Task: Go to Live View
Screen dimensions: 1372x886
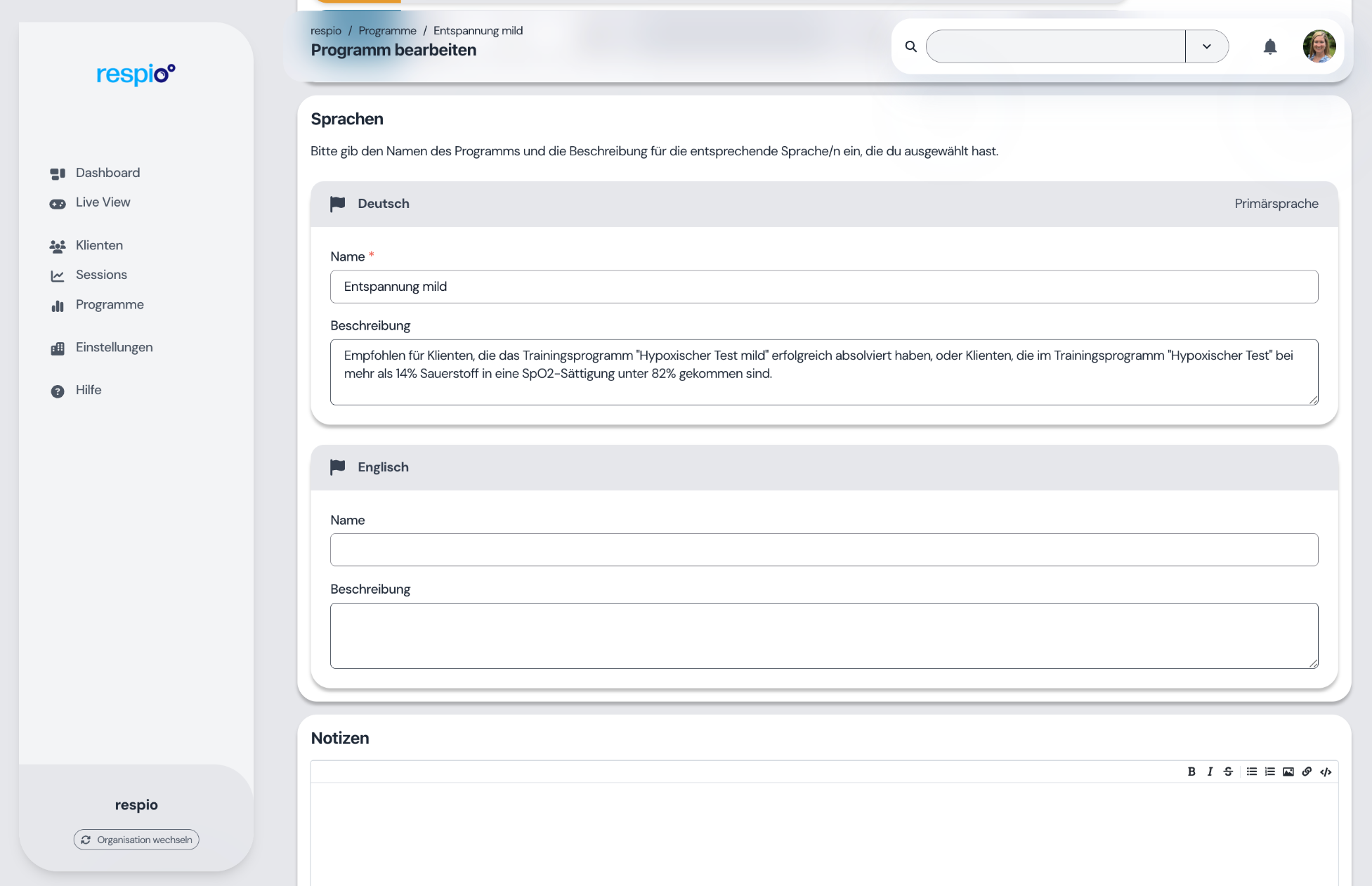Action: click(103, 202)
